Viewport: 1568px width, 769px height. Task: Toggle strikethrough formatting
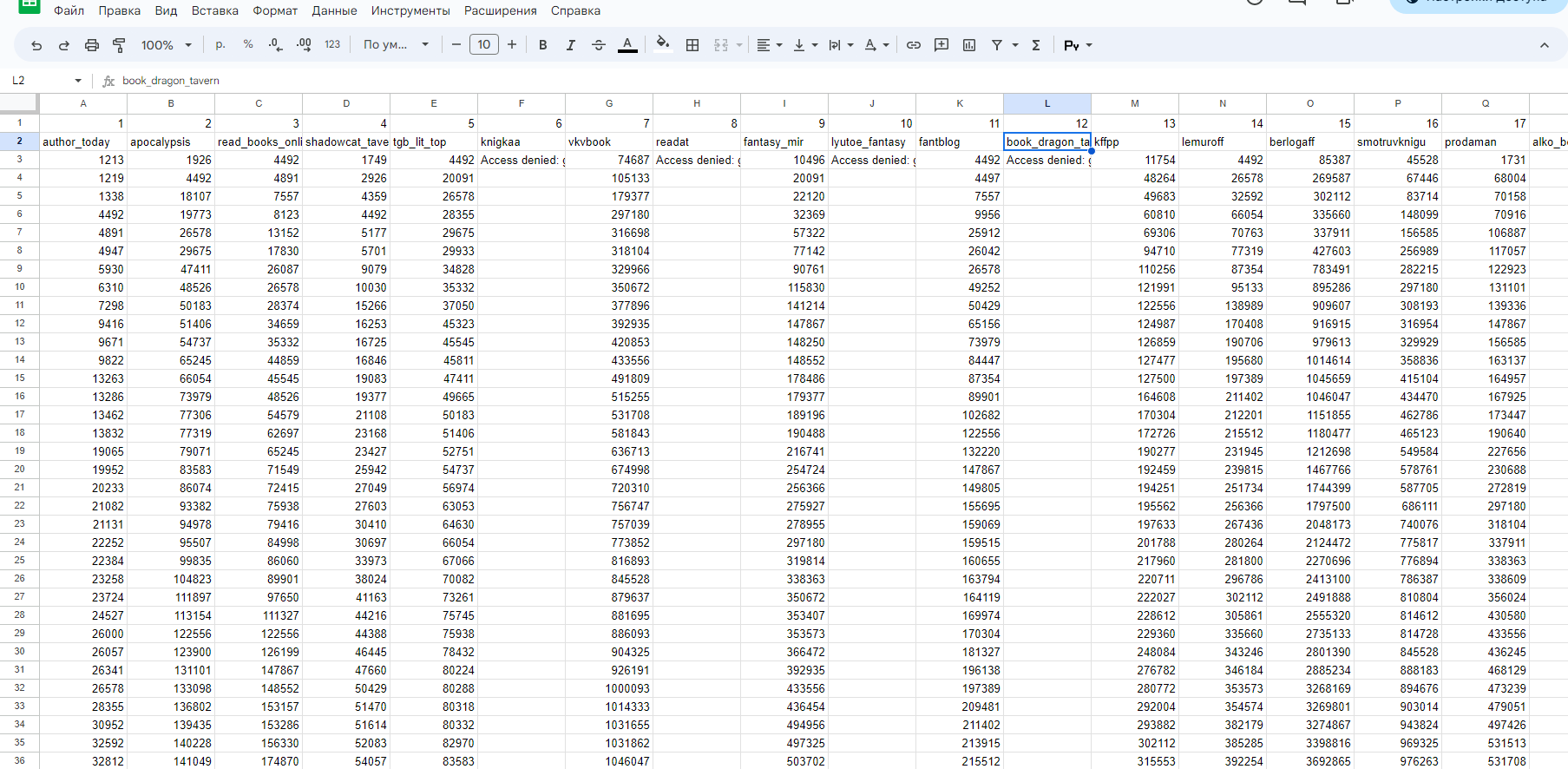[598, 45]
